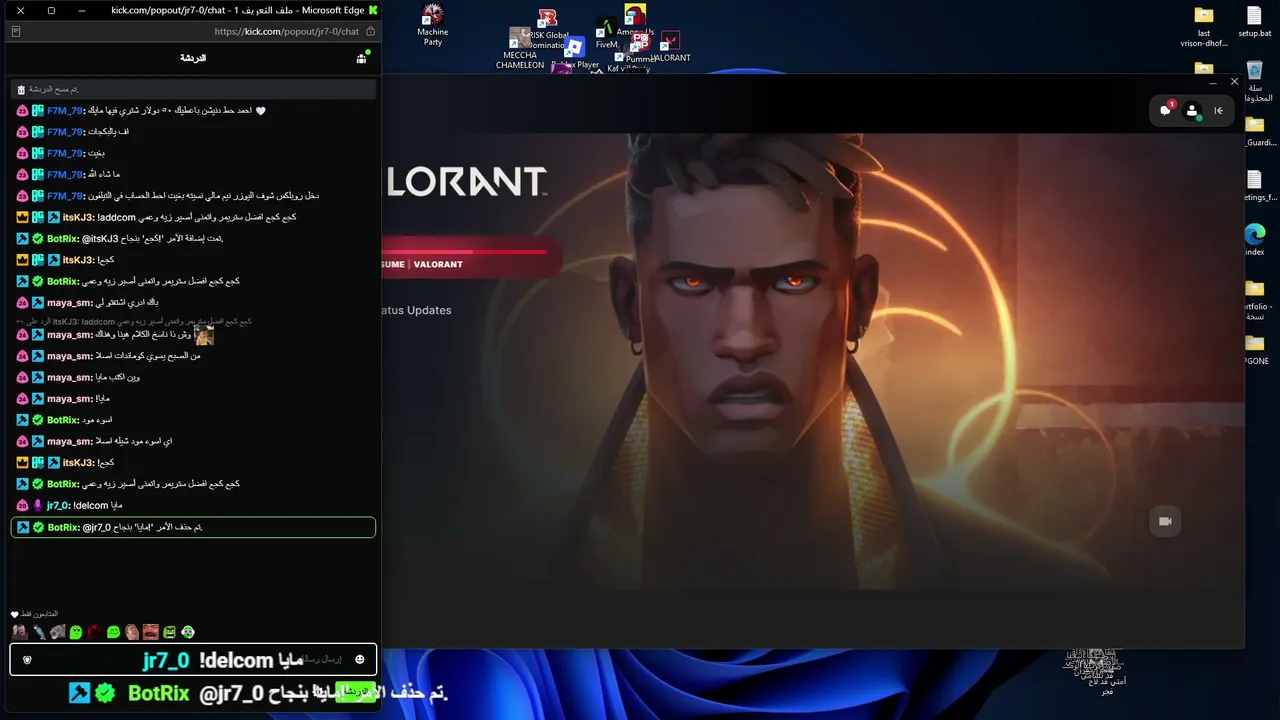The height and width of the screenshot is (720, 1280).
Task: Click itsKJ3 username in !addcom message
Action: pos(78,217)
